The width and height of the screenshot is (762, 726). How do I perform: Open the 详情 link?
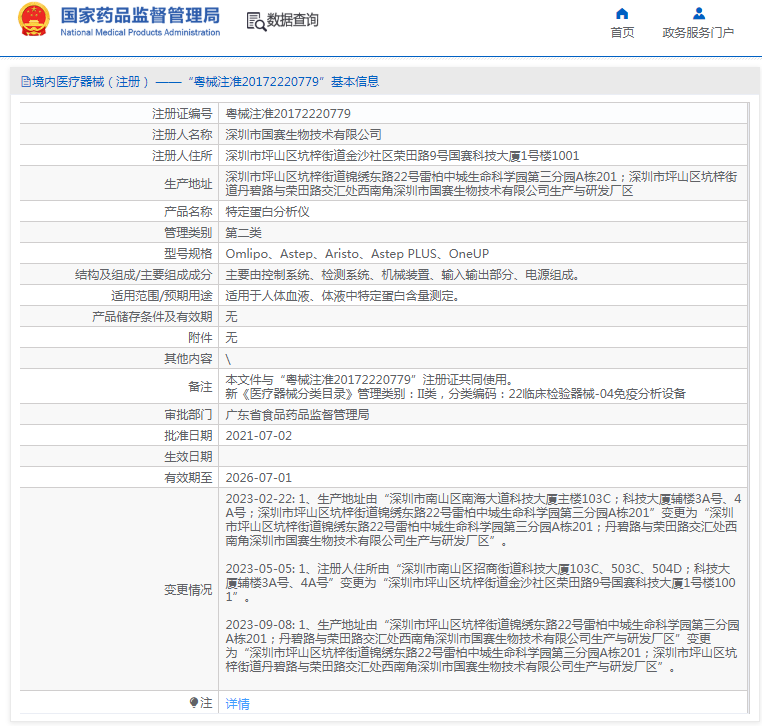click(x=237, y=703)
